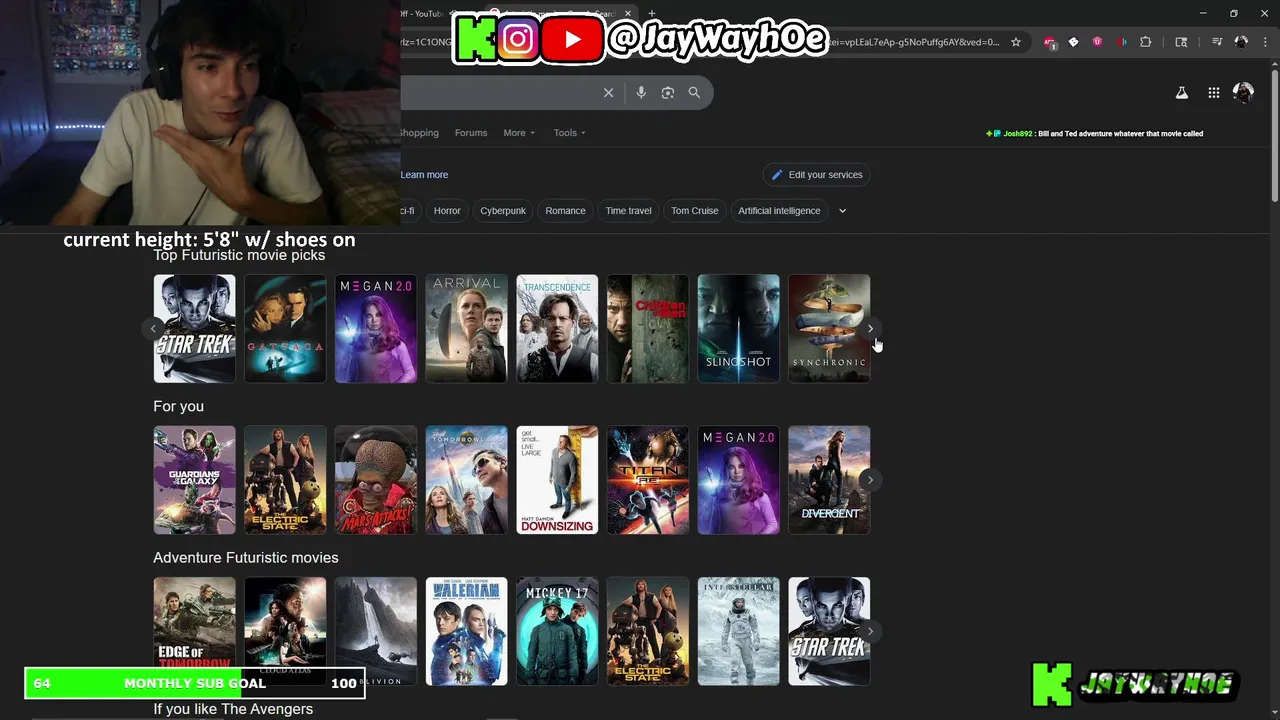Open the Tools dropdown
1280x720 pixels.
pyautogui.click(x=570, y=133)
